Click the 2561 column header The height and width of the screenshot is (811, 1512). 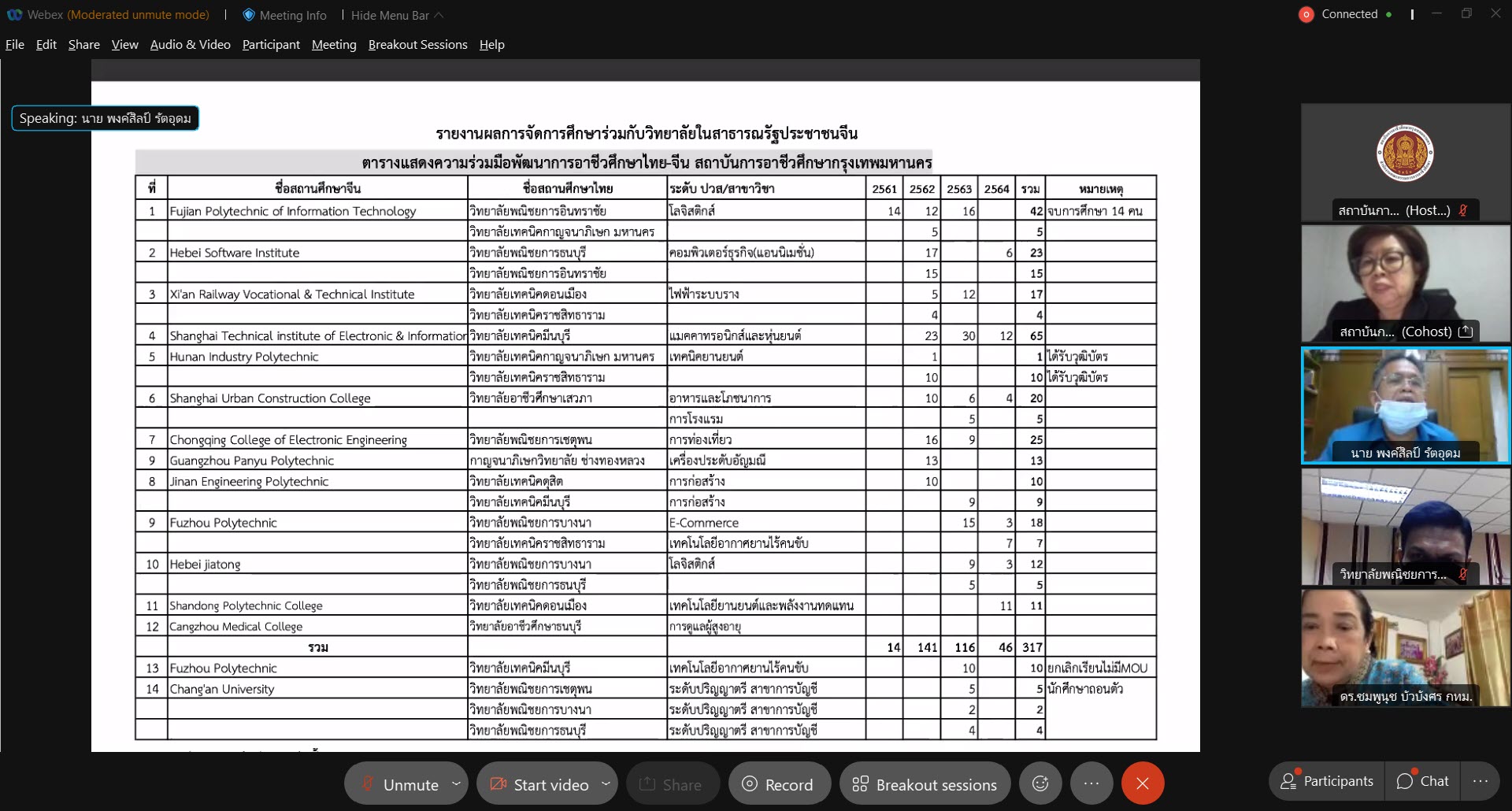pyautogui.click(x=884, y=189)
